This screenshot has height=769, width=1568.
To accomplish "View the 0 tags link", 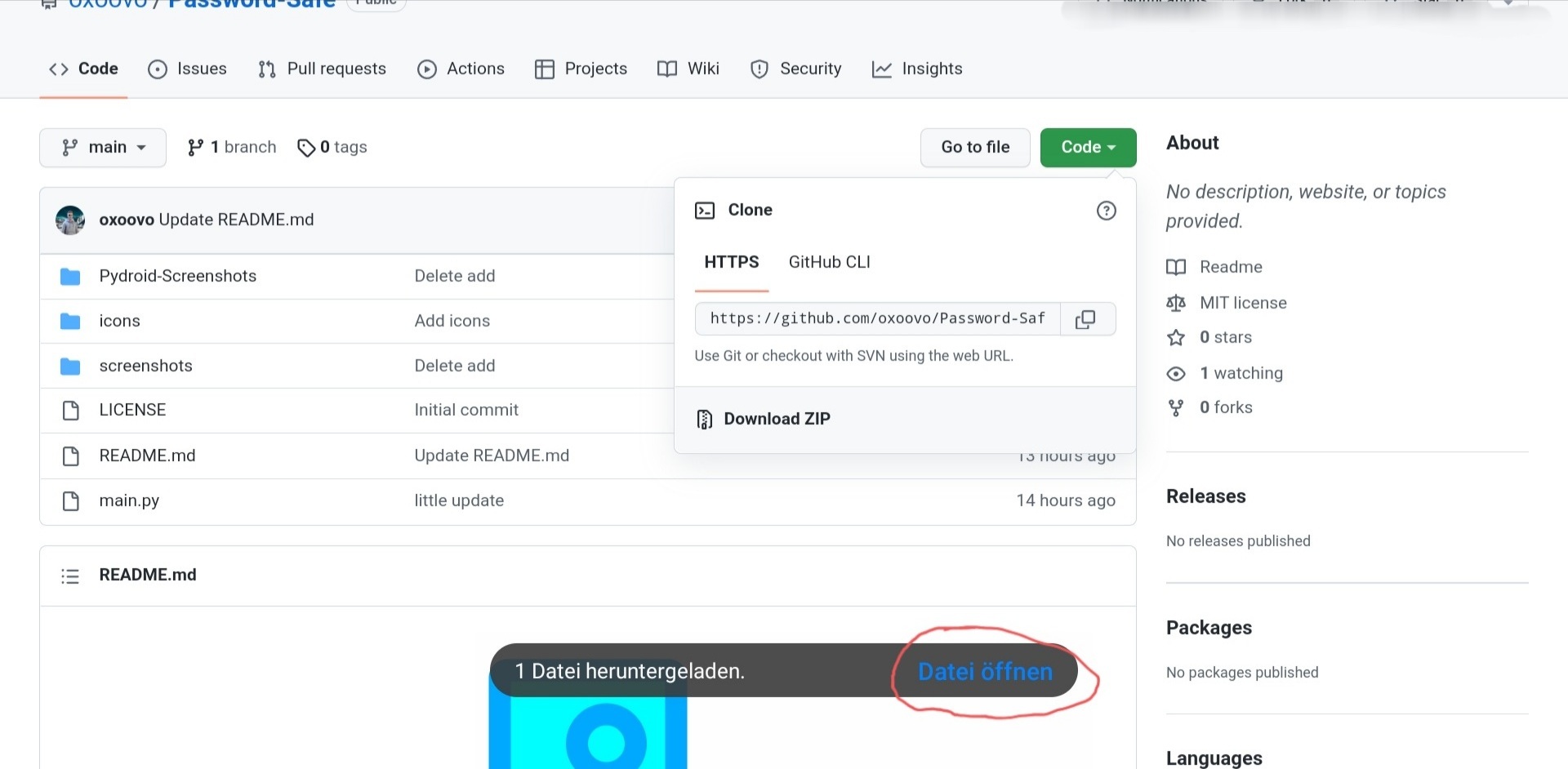I will 332,147.
